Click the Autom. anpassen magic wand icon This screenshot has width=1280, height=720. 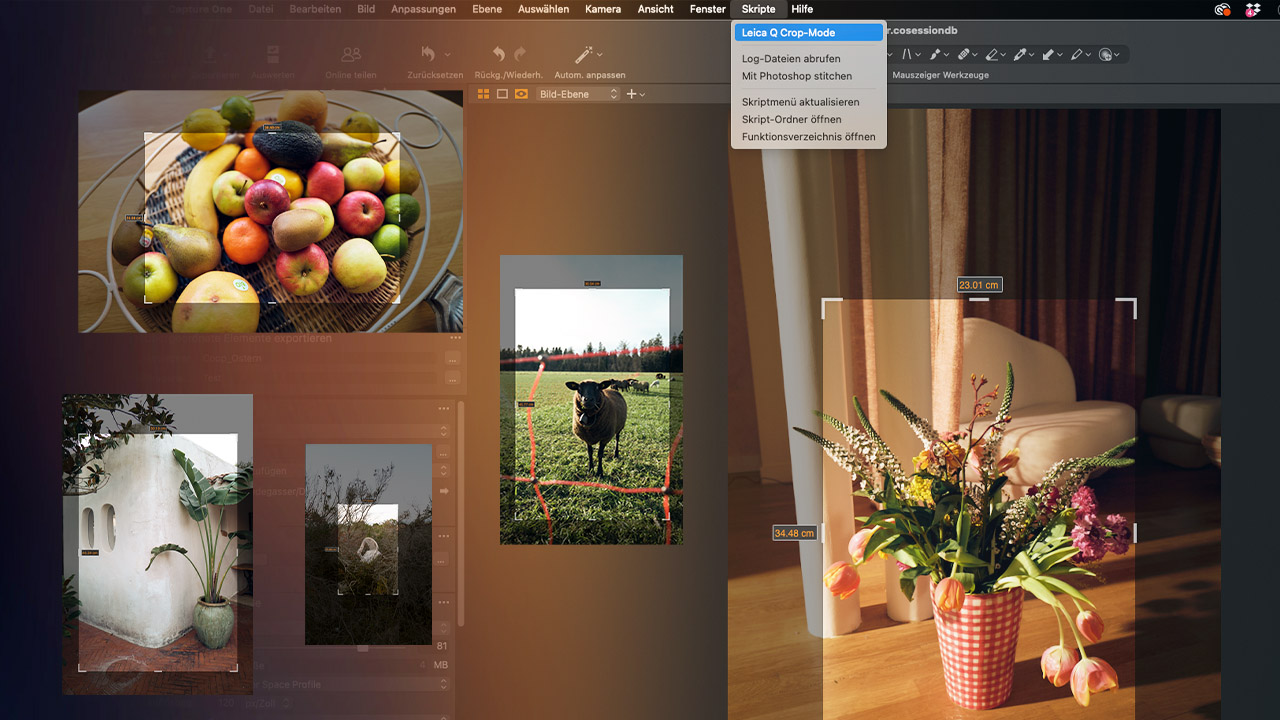click(x=583, y=55)
